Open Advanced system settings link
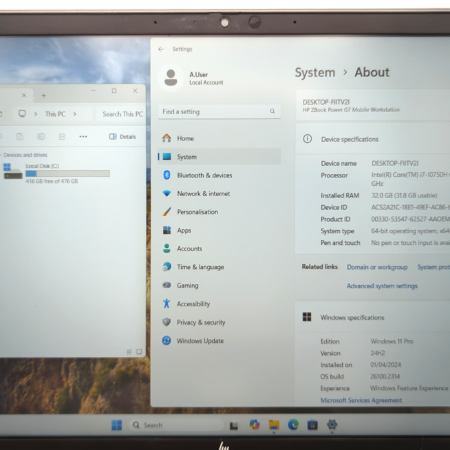 [382, 286]
